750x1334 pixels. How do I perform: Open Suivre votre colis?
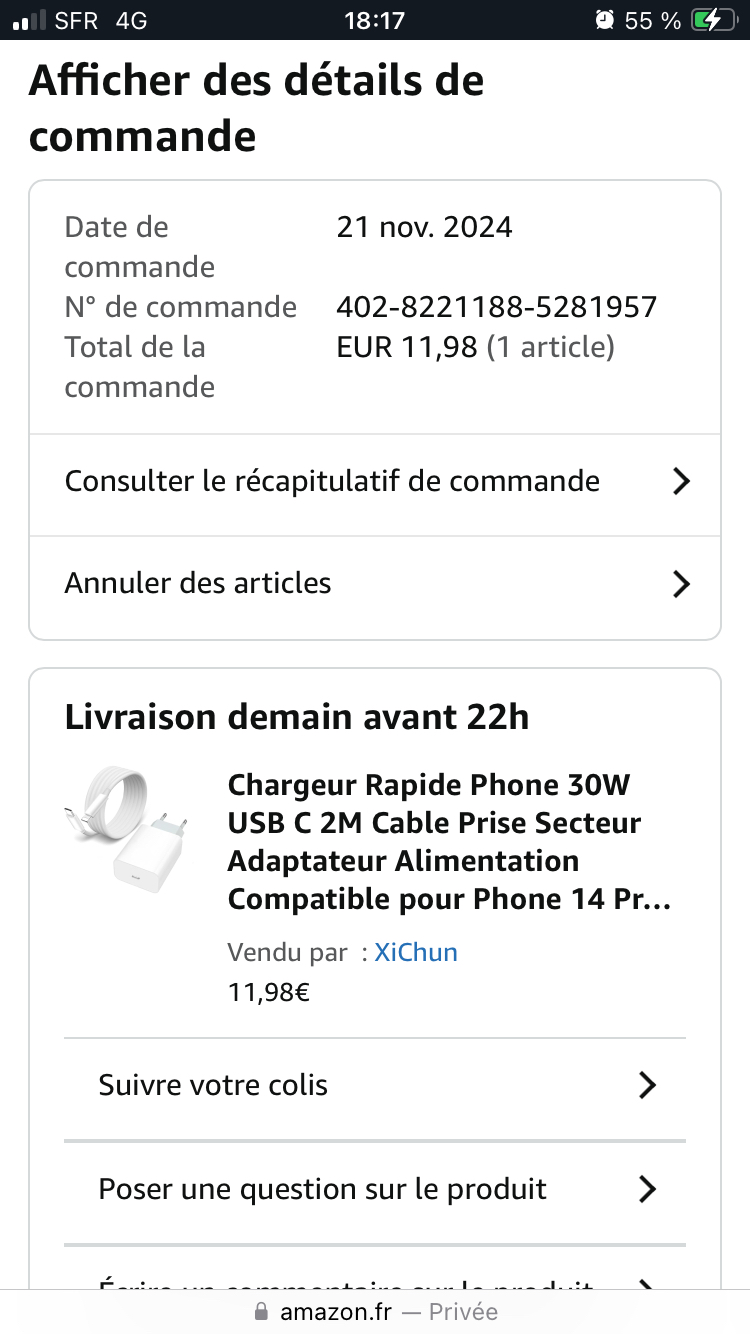point(213,1086)
